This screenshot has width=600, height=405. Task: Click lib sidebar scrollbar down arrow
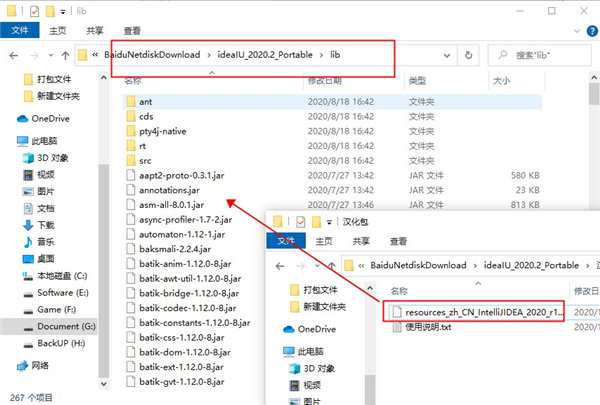103,383
